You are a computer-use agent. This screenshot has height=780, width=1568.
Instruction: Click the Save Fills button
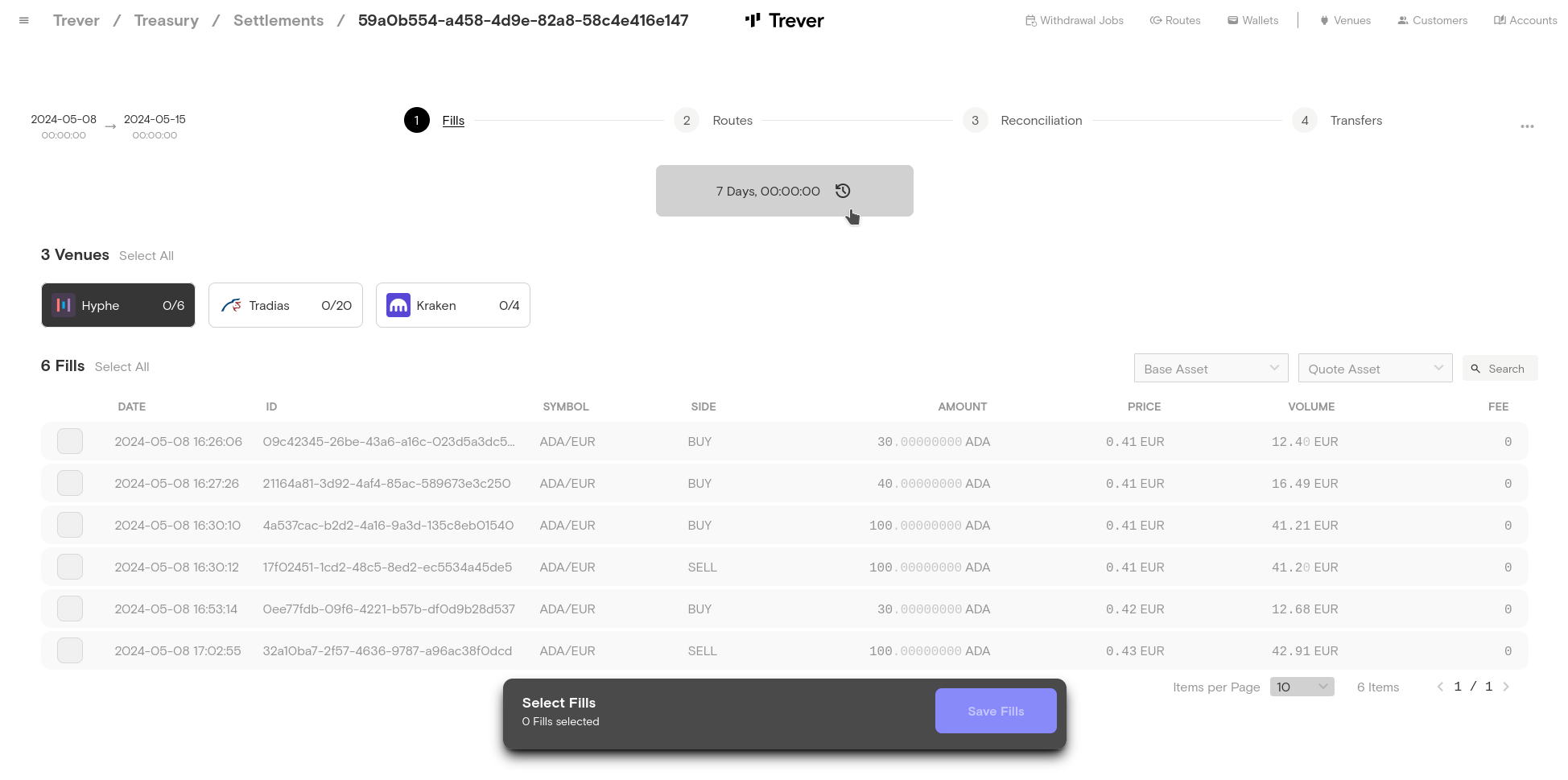click(x=995, y=711)
